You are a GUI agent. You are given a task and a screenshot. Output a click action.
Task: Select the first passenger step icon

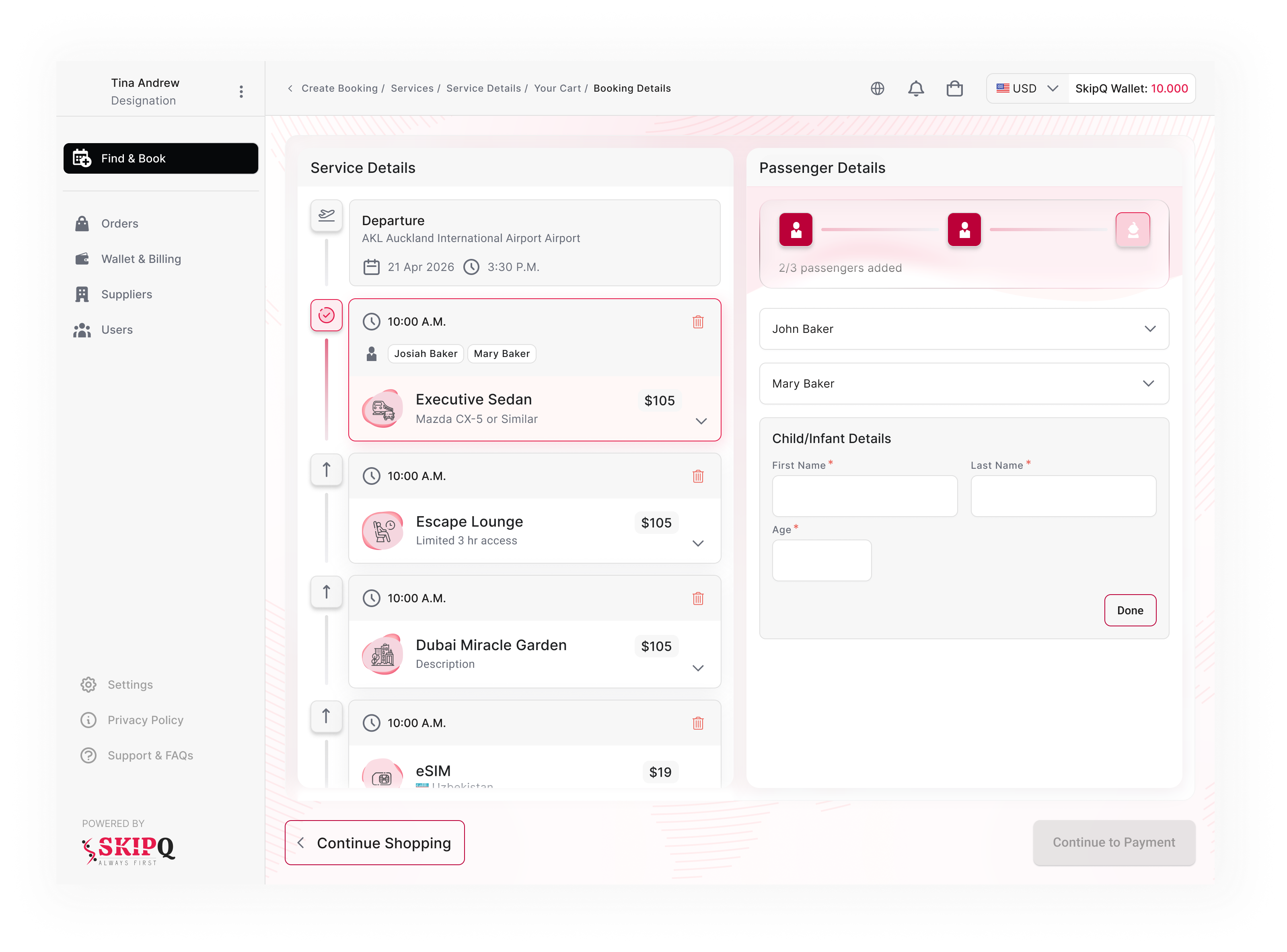click(x=796, y=229)
